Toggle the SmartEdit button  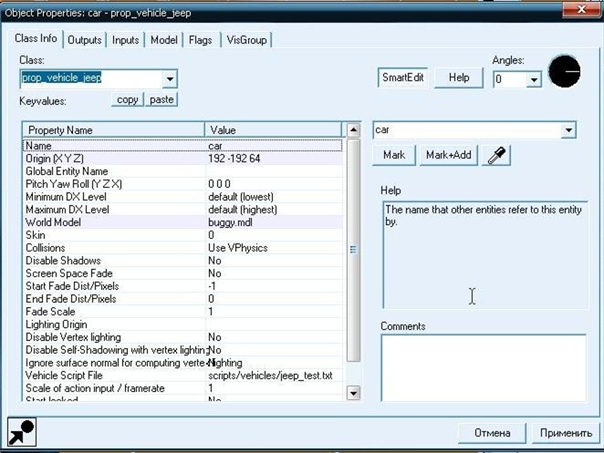pyautogui.click(x=403, y=78)
